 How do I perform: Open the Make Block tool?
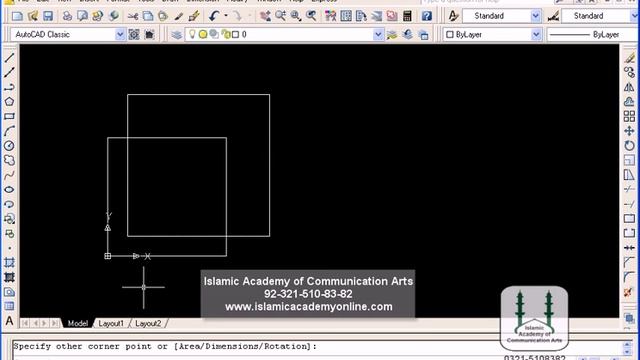pyautogui.click(x=9, y=233)
